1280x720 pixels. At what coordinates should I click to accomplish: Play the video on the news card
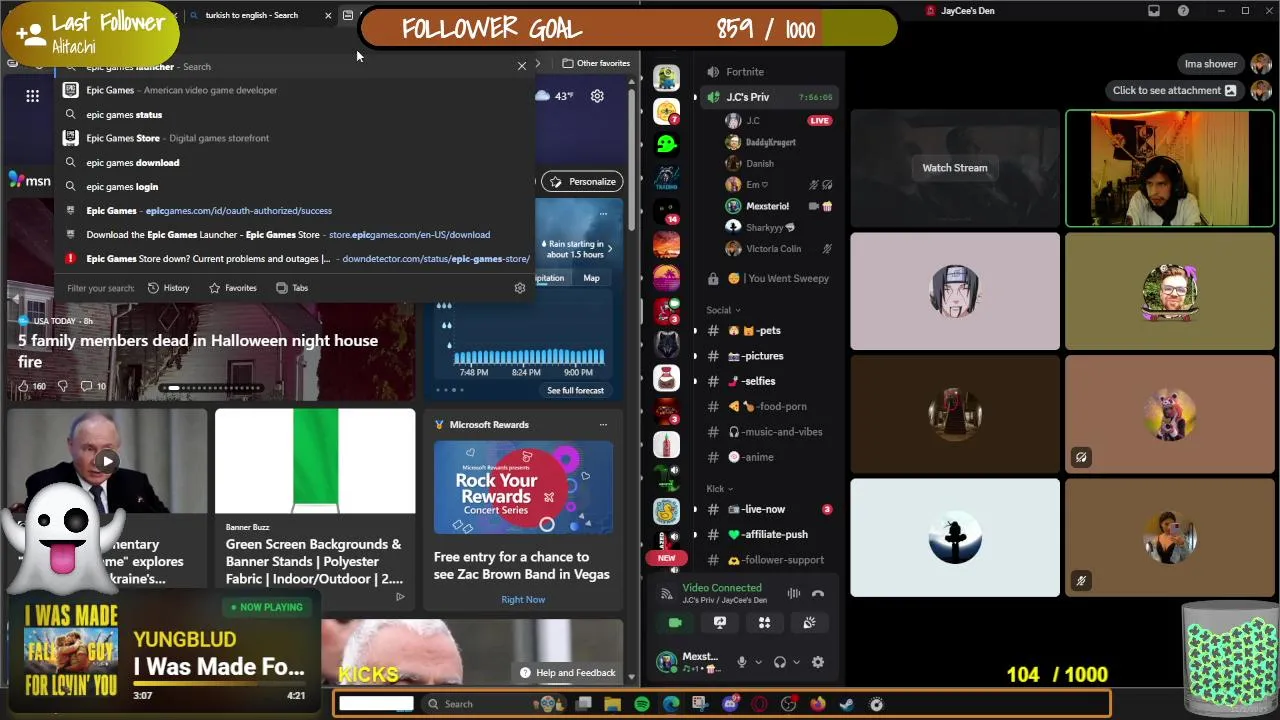point(107,461)
